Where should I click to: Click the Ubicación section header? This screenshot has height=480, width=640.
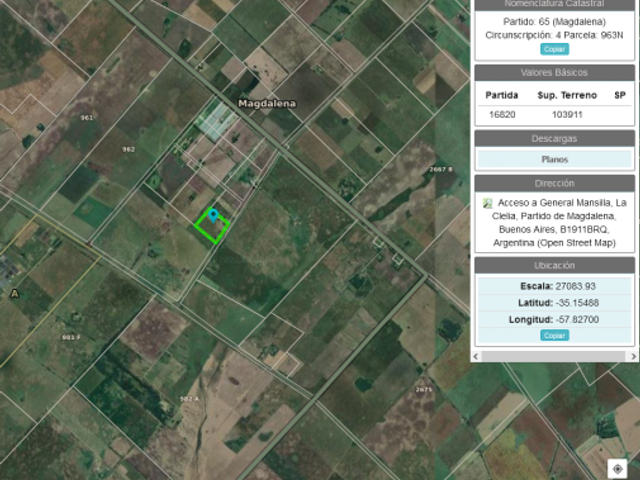pyautogui.click(x=554, y=265)
